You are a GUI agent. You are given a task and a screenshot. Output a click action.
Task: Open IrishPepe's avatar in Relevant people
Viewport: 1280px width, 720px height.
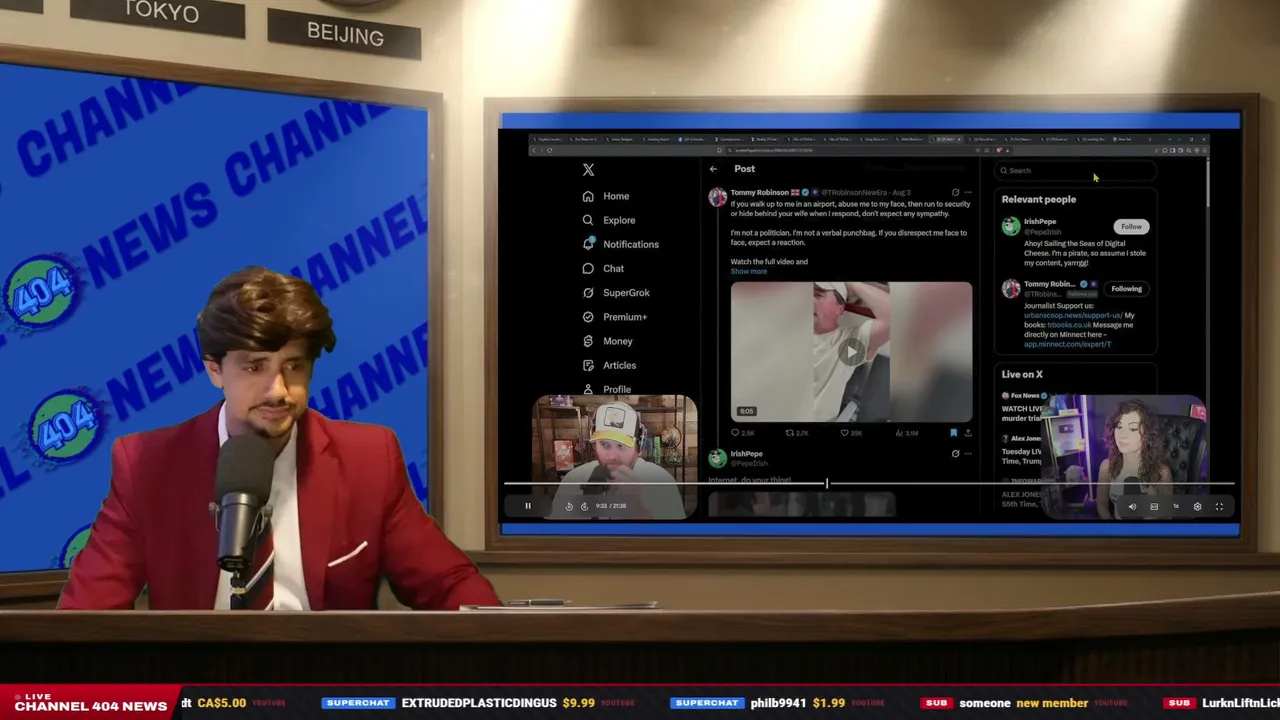(x=1011, y=227)
